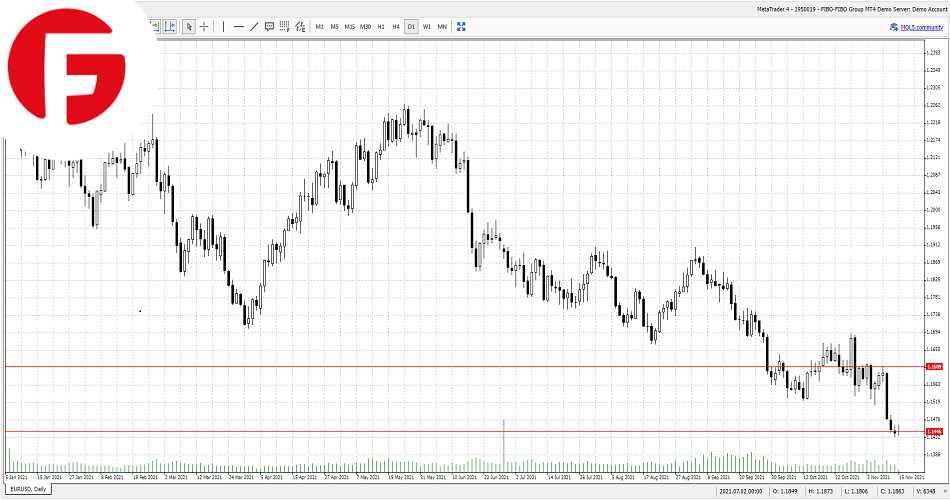Select the trendline drawing tool
The height and width of the screenshot is (500, 950).
click(x=254, y=27)
